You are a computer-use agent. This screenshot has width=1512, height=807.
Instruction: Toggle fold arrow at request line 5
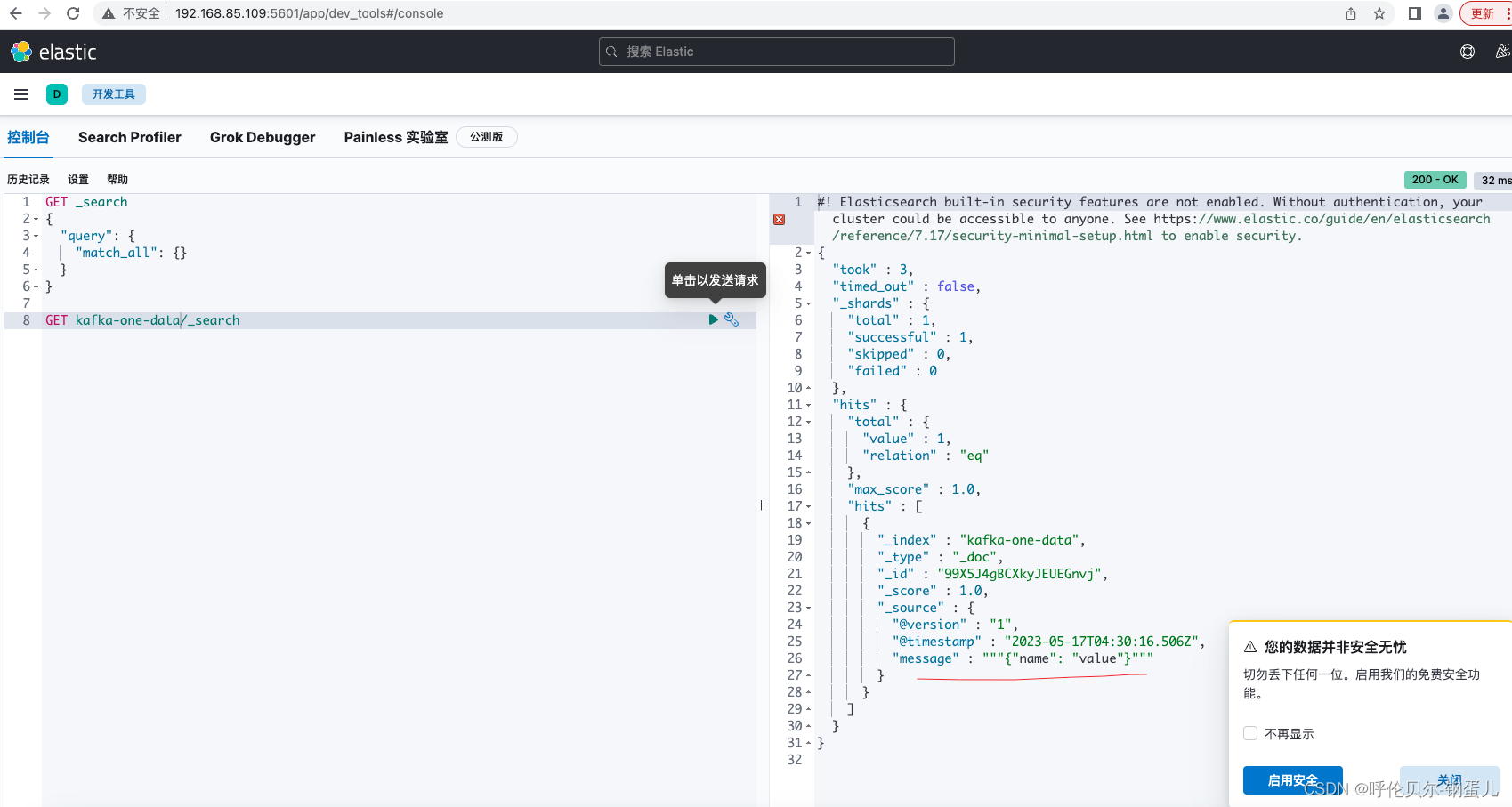click(36, 270)
